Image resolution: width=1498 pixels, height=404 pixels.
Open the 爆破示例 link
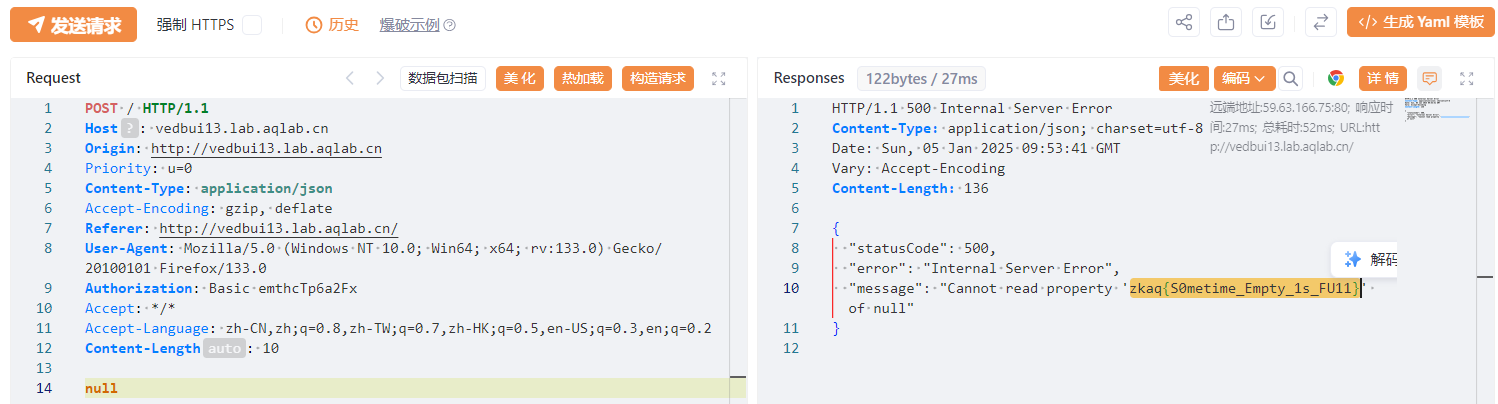point(417,25)
